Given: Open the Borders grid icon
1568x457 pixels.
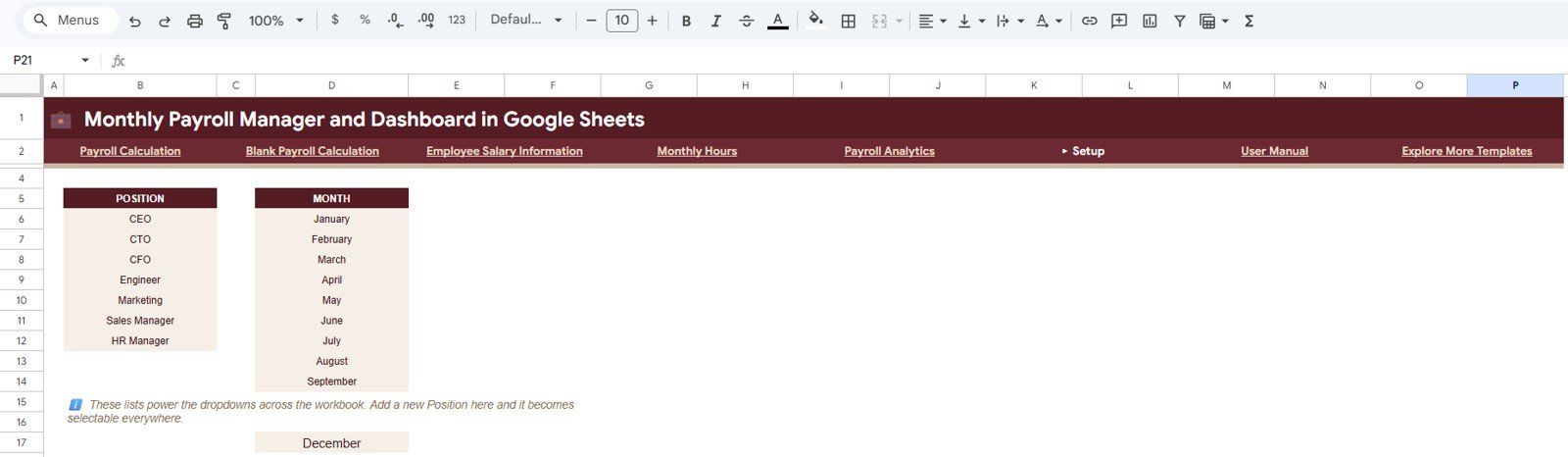Looking at the screenshot, I should coord(849,21).
